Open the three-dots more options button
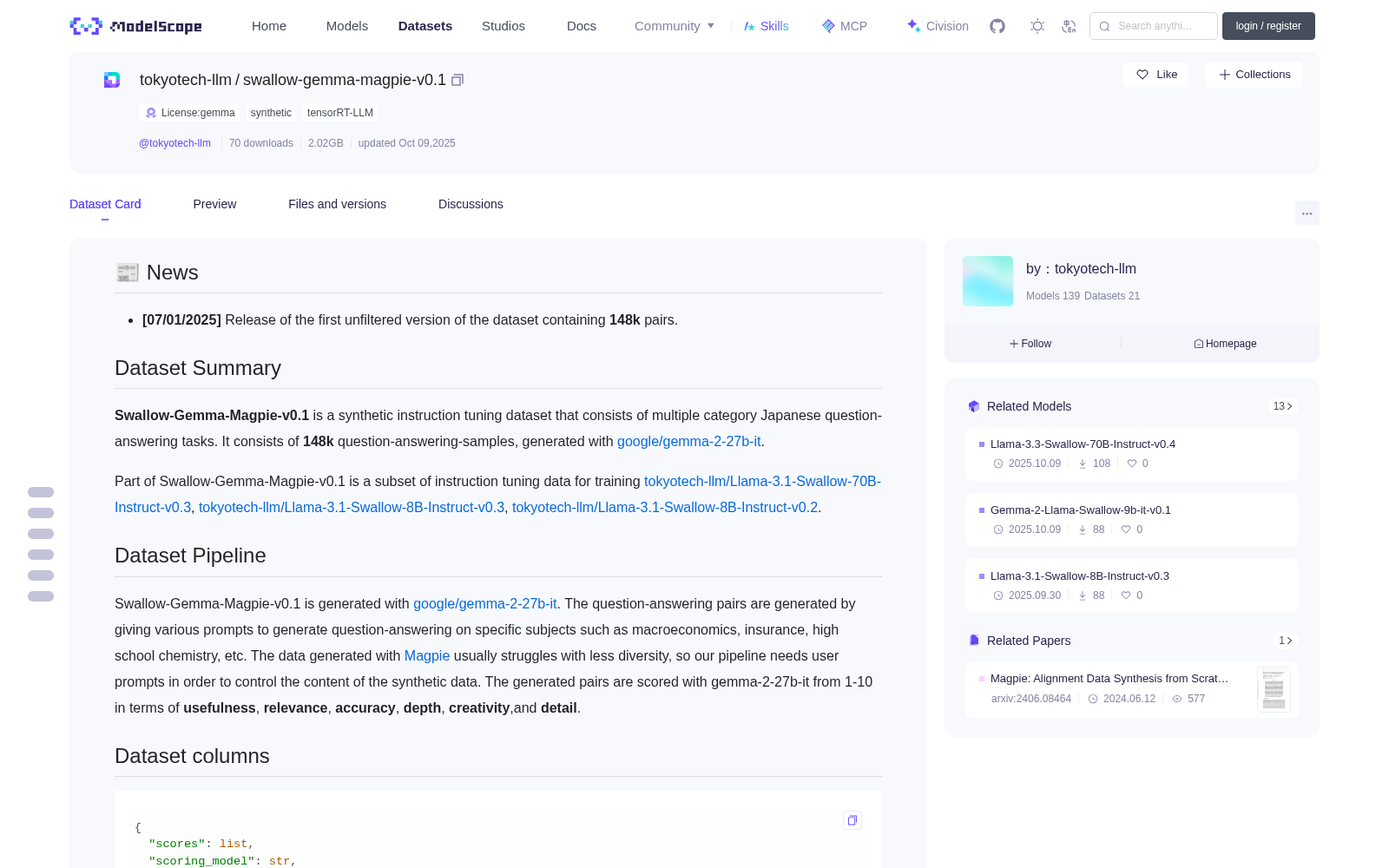Image resolution: width=1389 pixels, height=868 pixels. [1307, 213]
